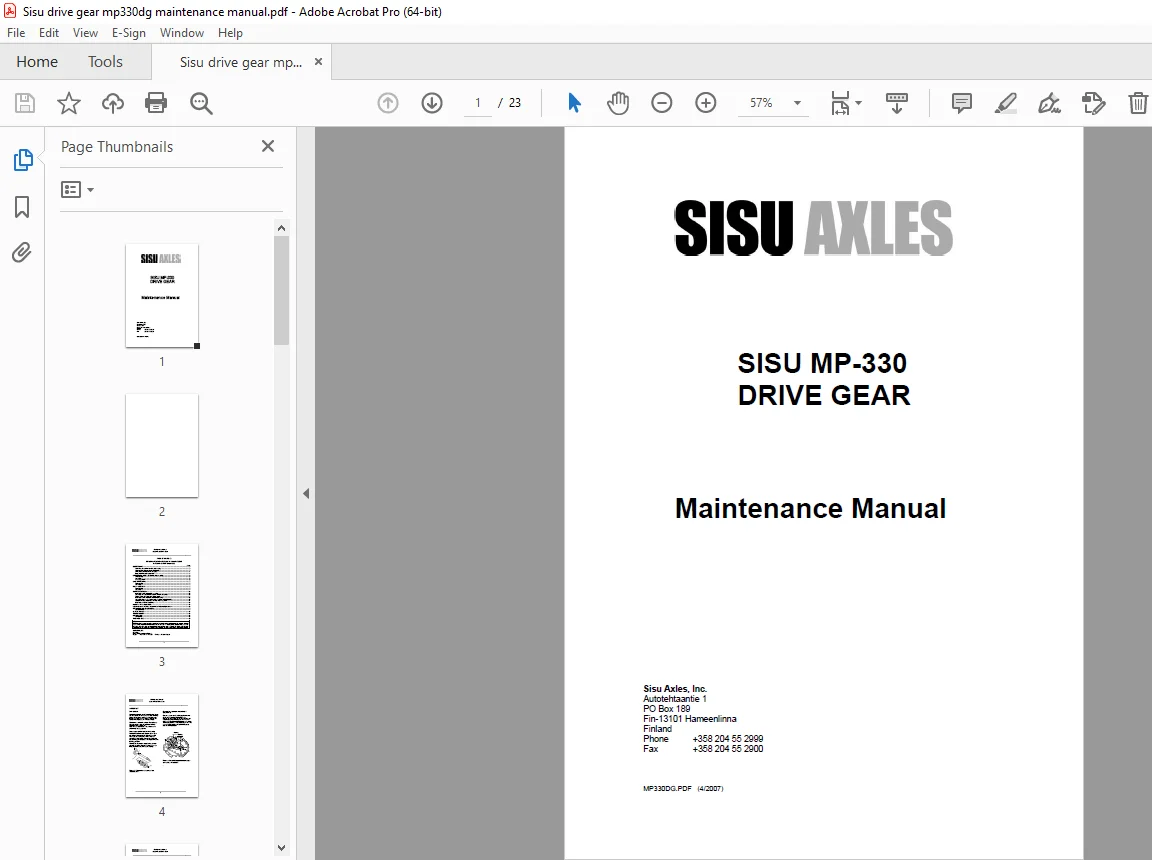Click the Delete trash icon
Image resolution: width=1152 pixels, height=860 pixels.
coord(1138,103)
